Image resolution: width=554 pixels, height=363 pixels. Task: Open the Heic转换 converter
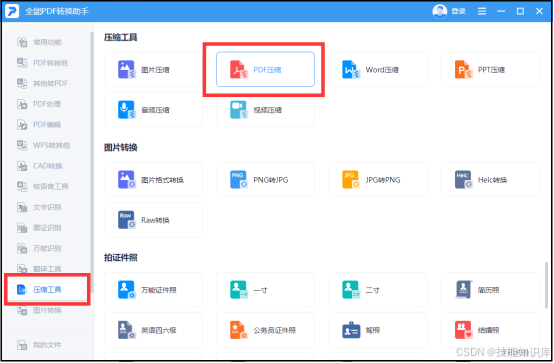(490, 180)
